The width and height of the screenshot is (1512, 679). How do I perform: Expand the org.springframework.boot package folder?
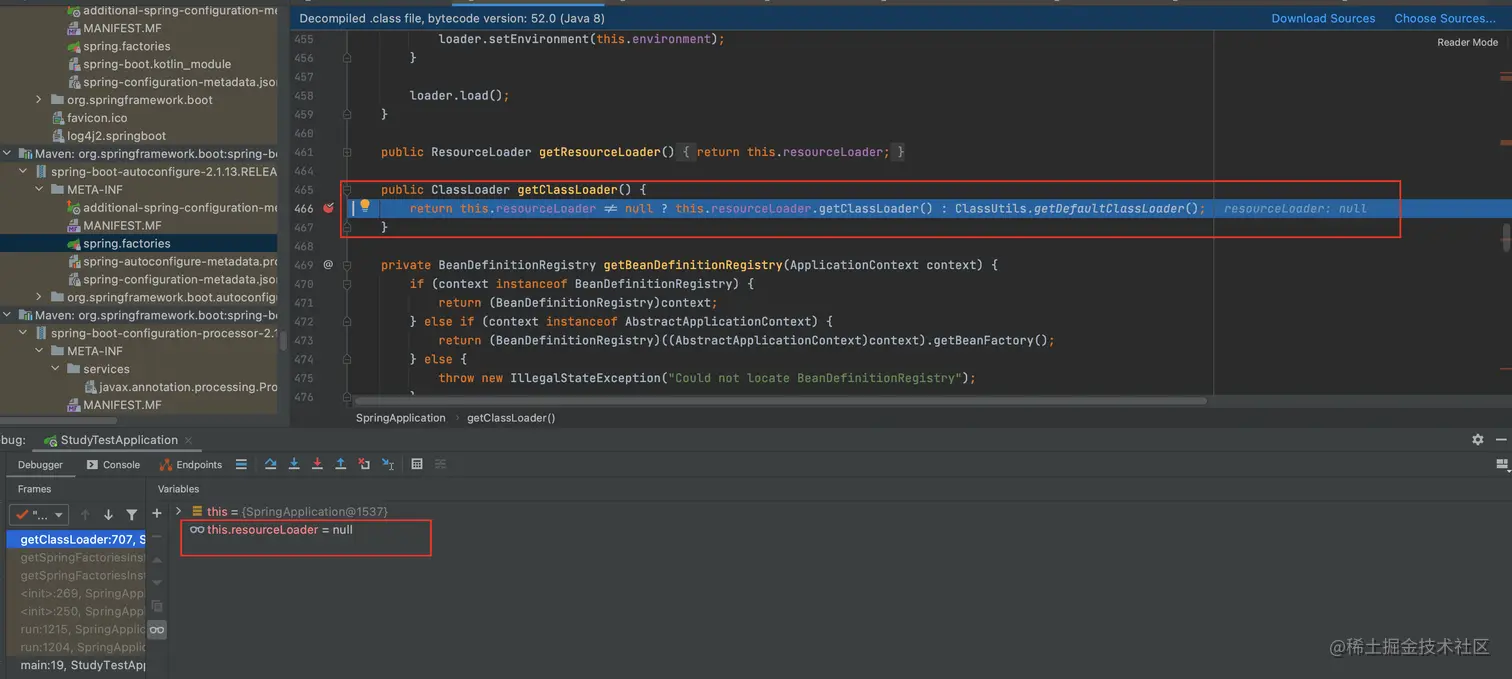click(x=39, y=100)
